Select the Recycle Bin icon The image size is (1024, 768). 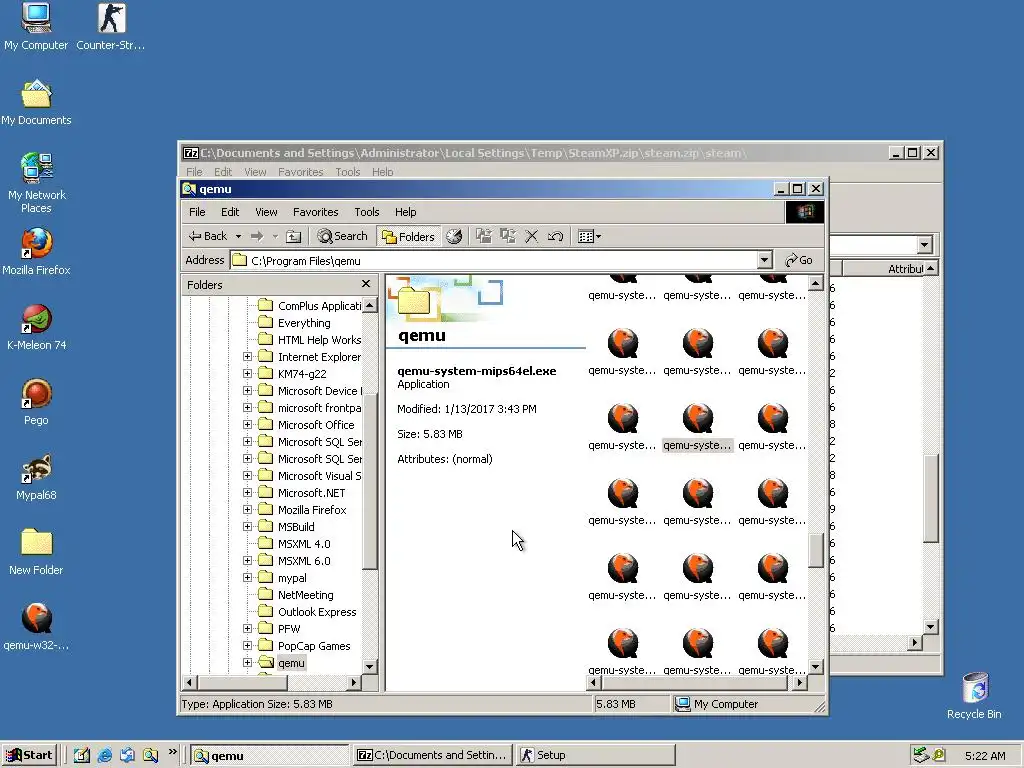pyautogui.click(x=974, y=696)
